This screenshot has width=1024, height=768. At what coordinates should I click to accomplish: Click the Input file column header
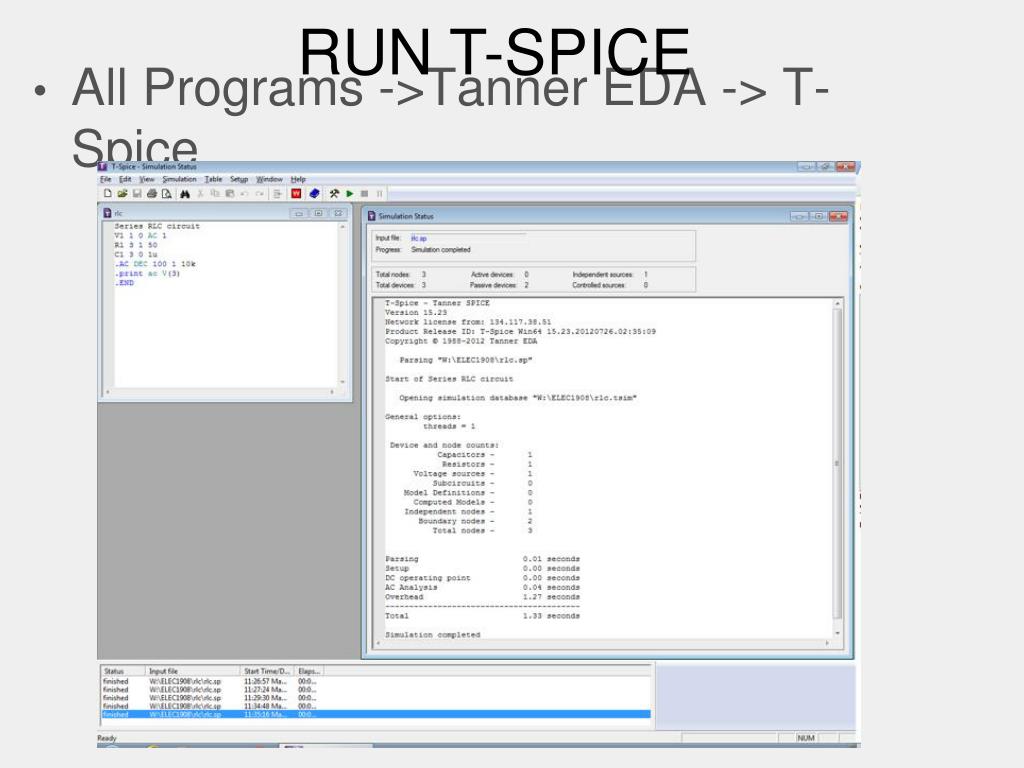(x=192, y=671)
